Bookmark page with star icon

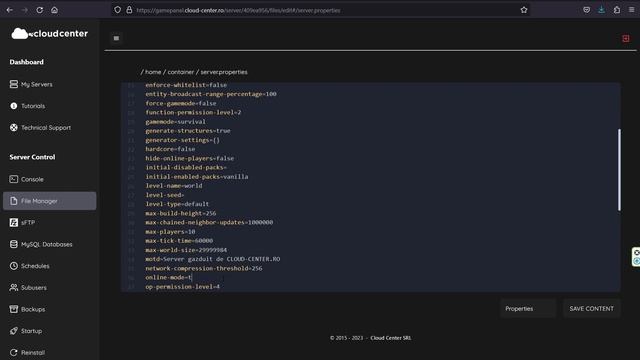pos(524,10)
